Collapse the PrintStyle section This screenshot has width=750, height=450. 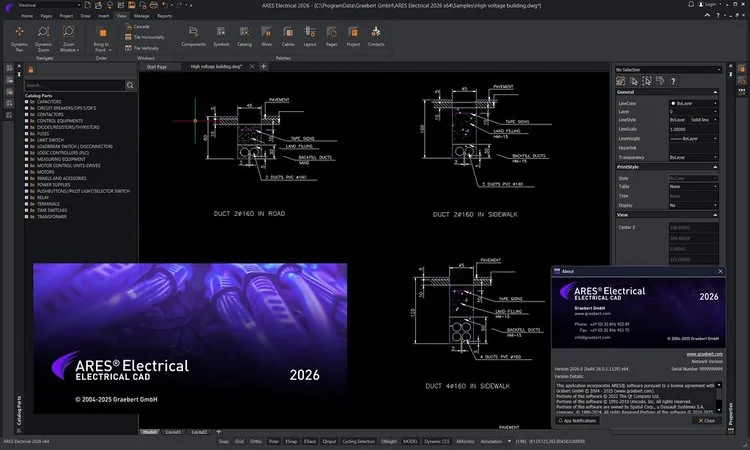coord(715,167)
